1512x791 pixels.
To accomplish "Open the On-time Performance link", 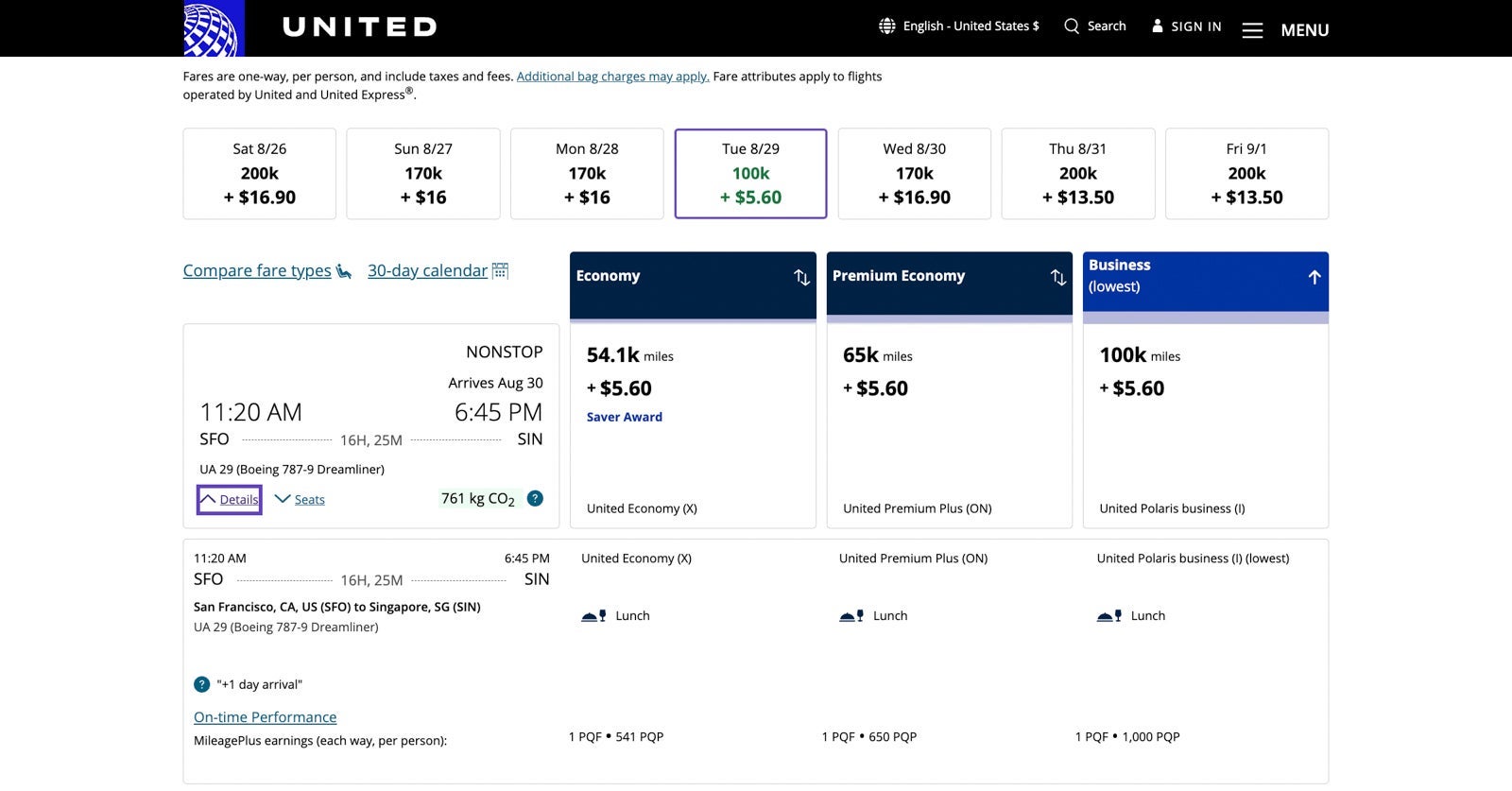I will tap(265, 717).
